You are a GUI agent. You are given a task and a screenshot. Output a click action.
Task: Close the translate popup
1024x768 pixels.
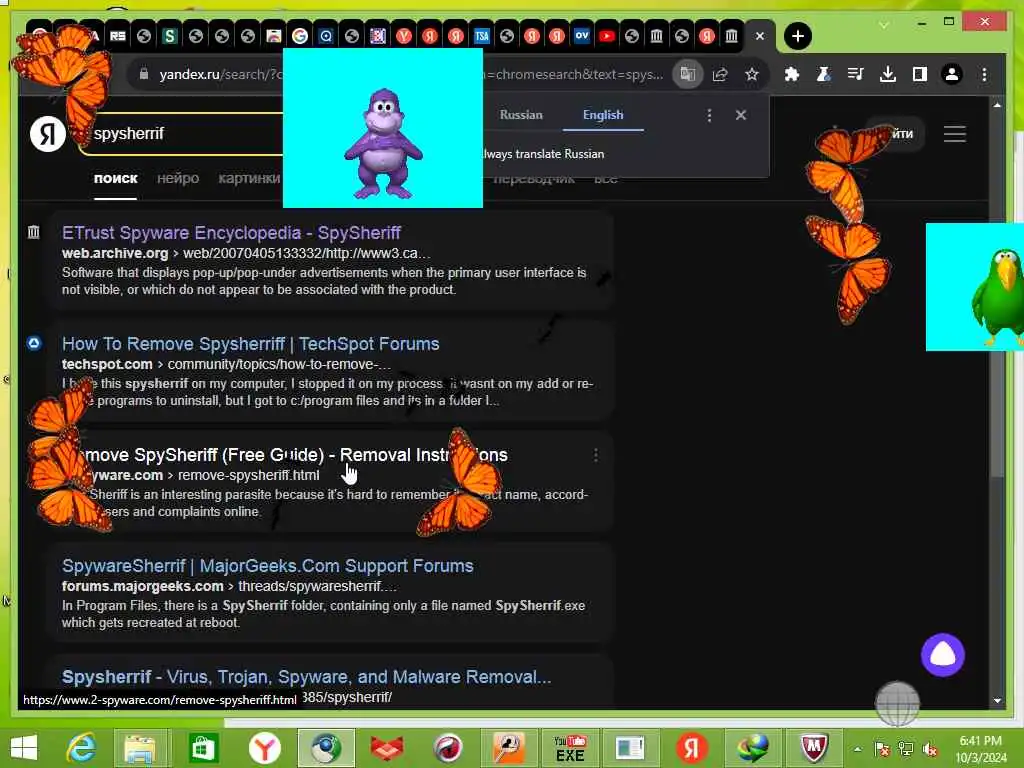741,115
